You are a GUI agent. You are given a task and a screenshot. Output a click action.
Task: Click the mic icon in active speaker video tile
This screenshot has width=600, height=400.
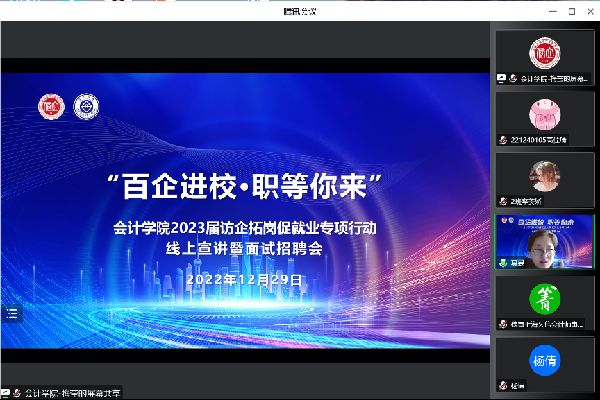click(x=503, y=262)
